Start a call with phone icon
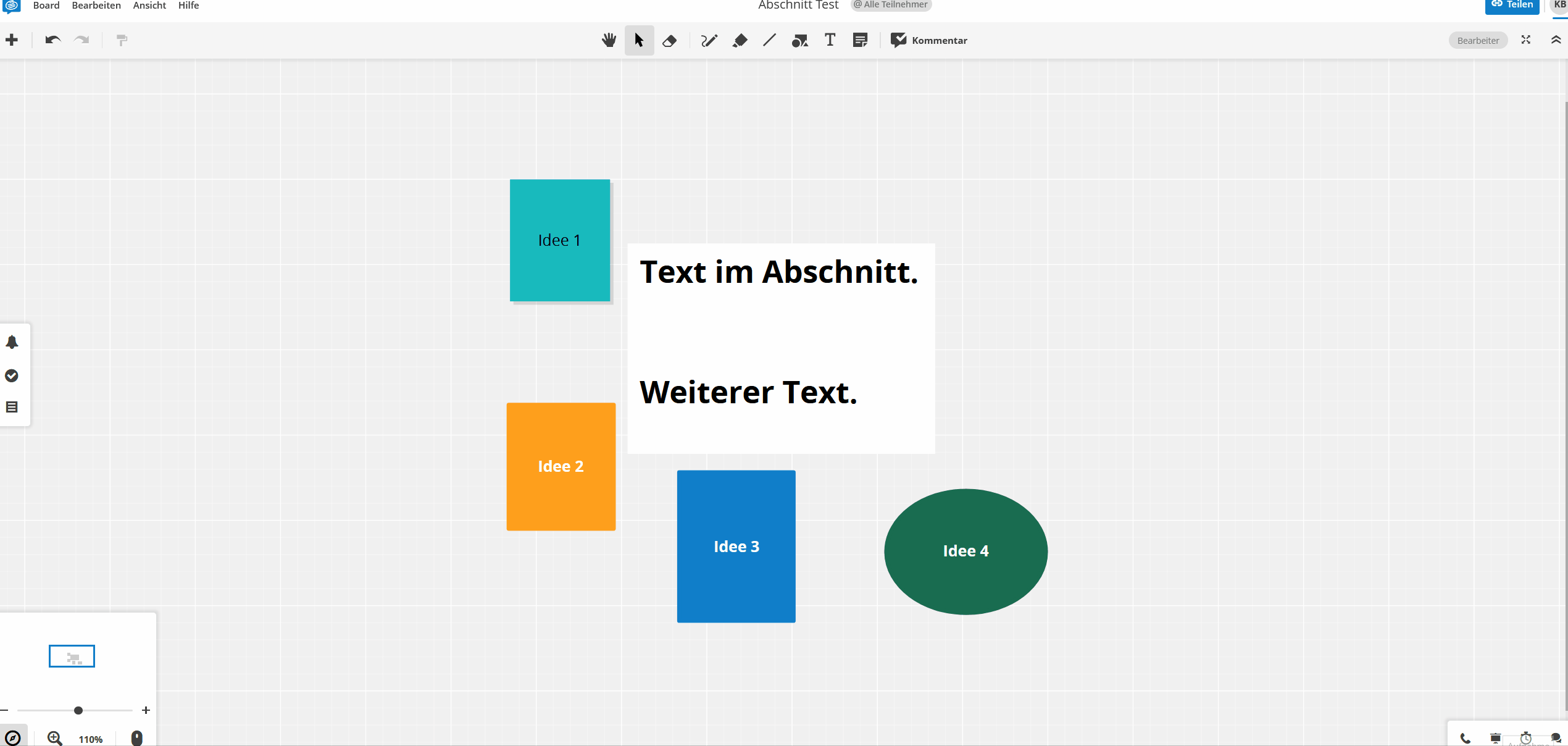 [1466, 739]
